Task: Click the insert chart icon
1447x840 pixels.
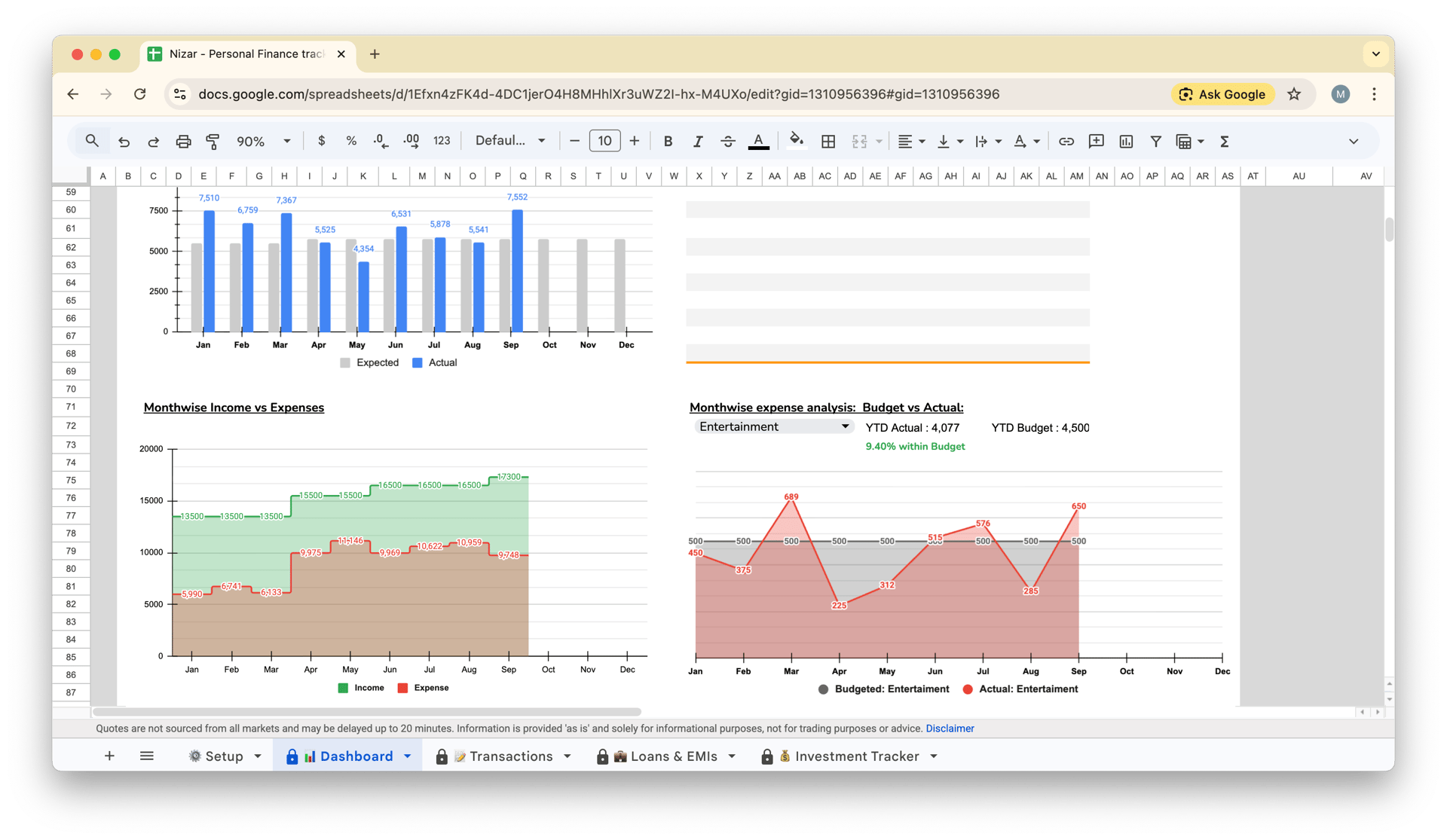Action: click(x=1126, y=141)
